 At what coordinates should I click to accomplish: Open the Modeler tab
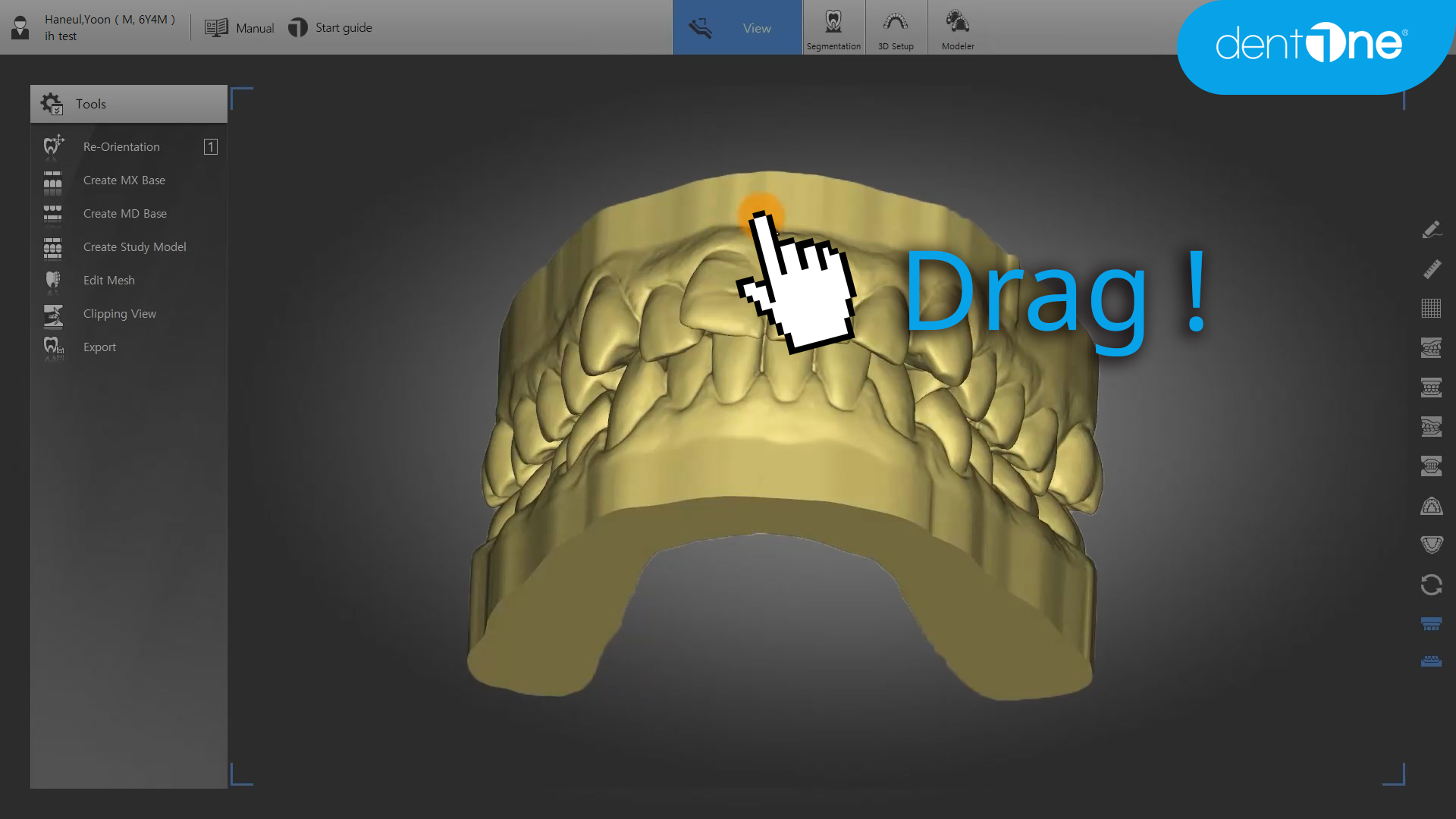click(958, 28)
